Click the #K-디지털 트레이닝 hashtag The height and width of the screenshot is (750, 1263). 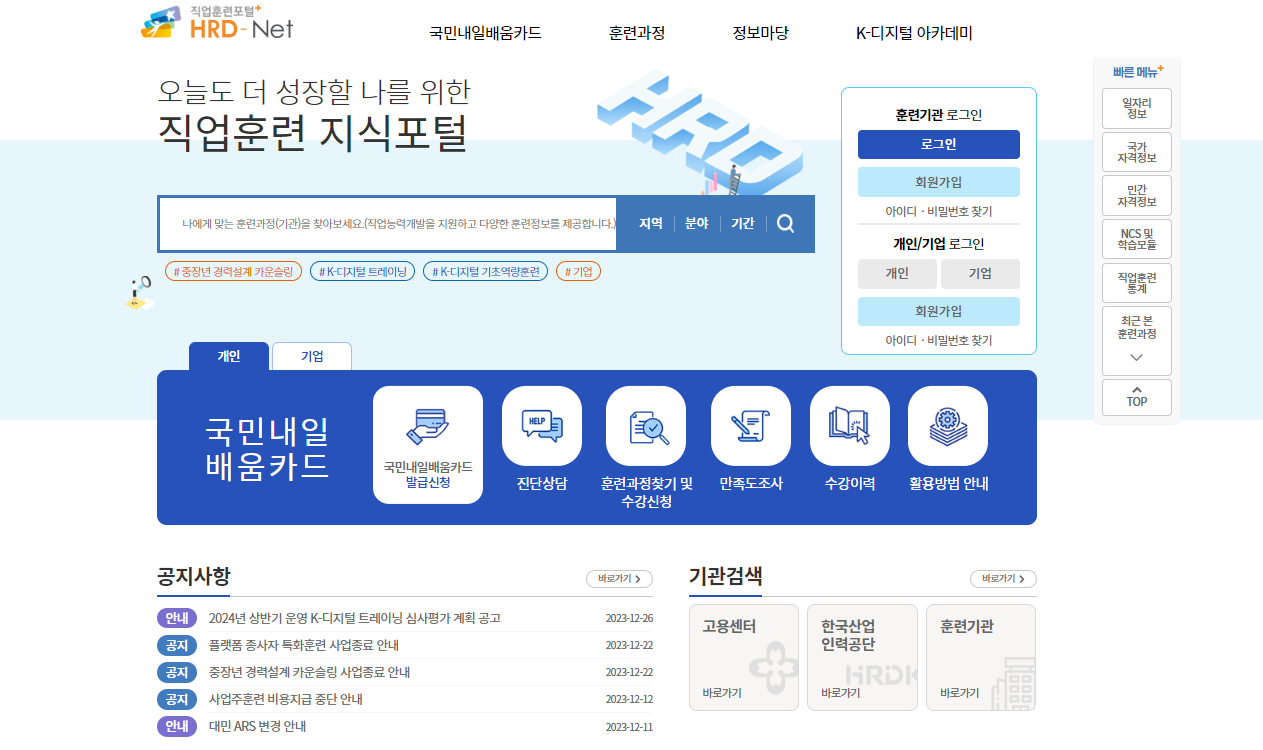362,270
